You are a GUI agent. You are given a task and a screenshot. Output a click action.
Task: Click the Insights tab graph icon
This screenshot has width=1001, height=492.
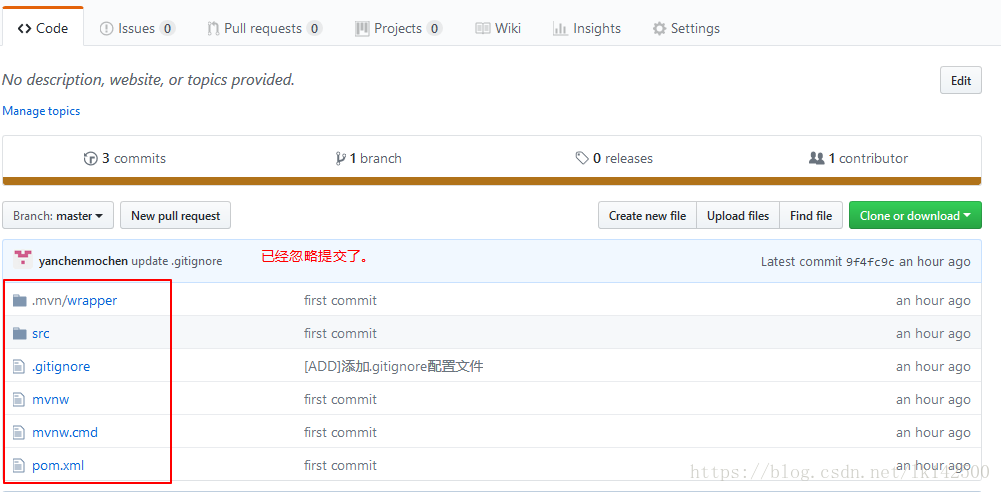pos(561,28)
